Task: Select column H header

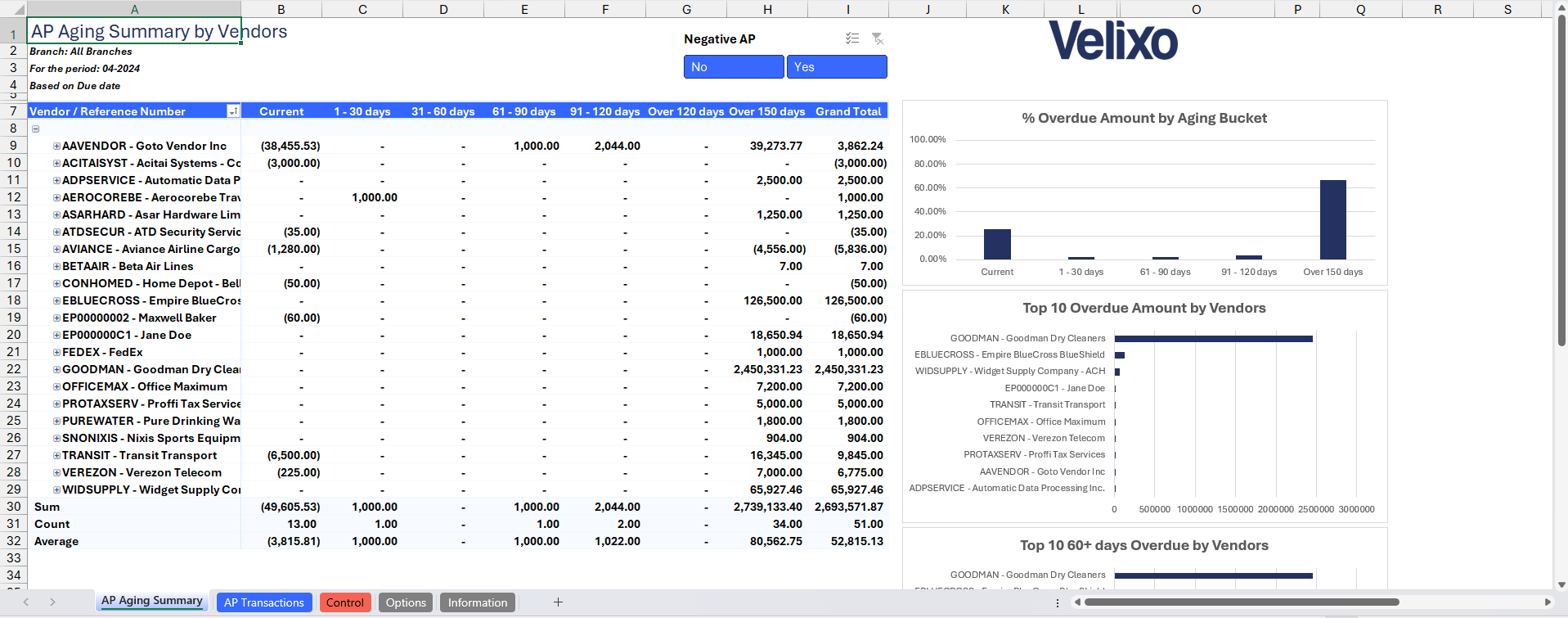Action: (x=767, y=10)
